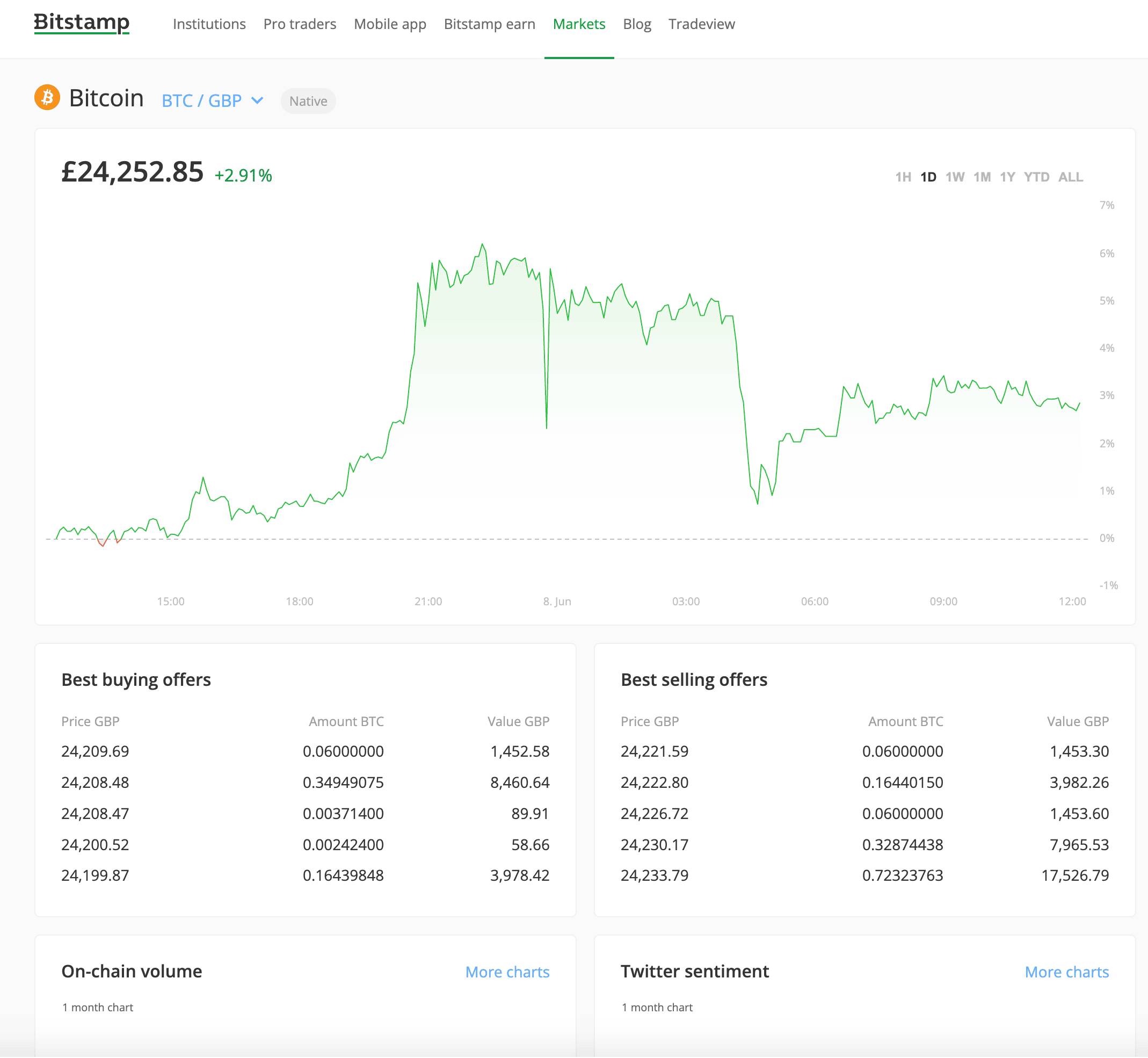Click the Best selling offers heading
Image resolution: width=1148 pixels, height=1058 pixels.
point(694,679)
